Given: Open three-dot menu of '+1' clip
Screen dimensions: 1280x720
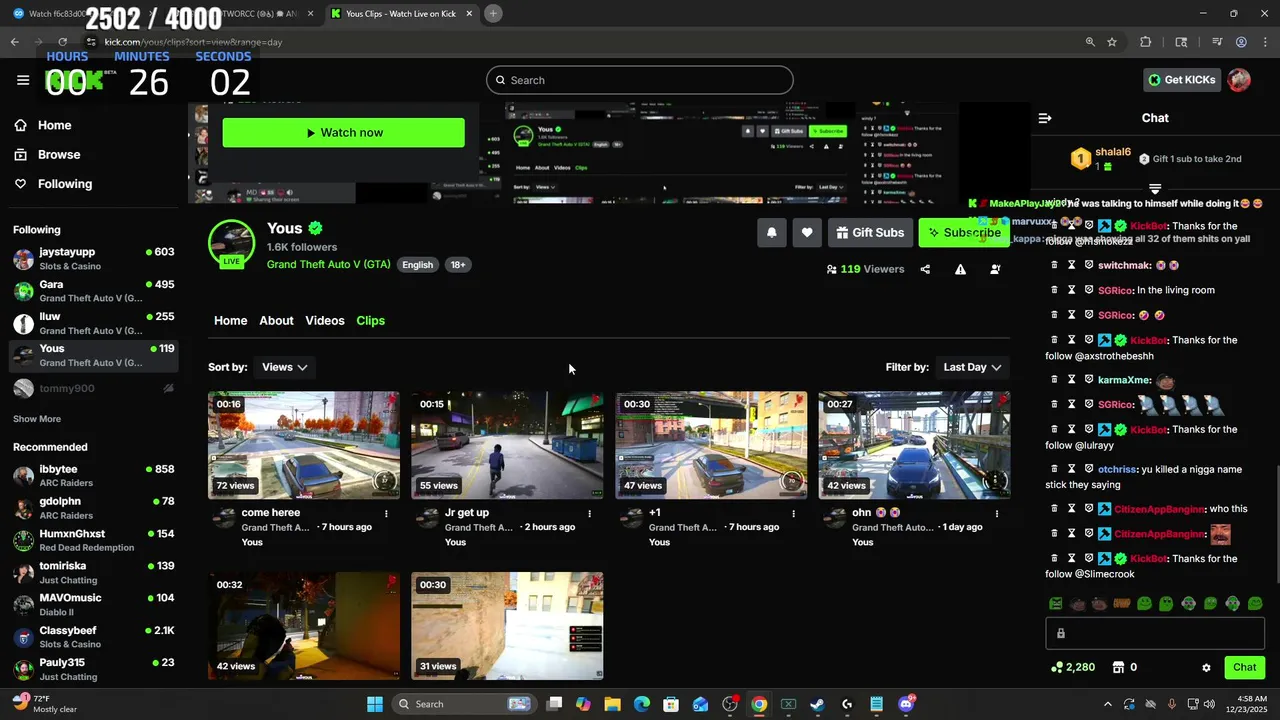Looking at the screenshot, I should pos(794,513).
